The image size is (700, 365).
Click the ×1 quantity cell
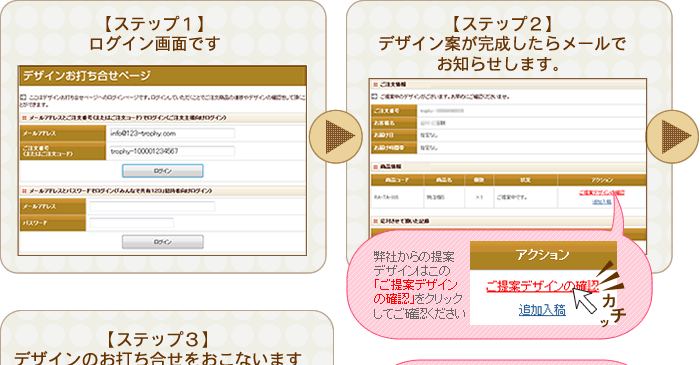(479, 197)
